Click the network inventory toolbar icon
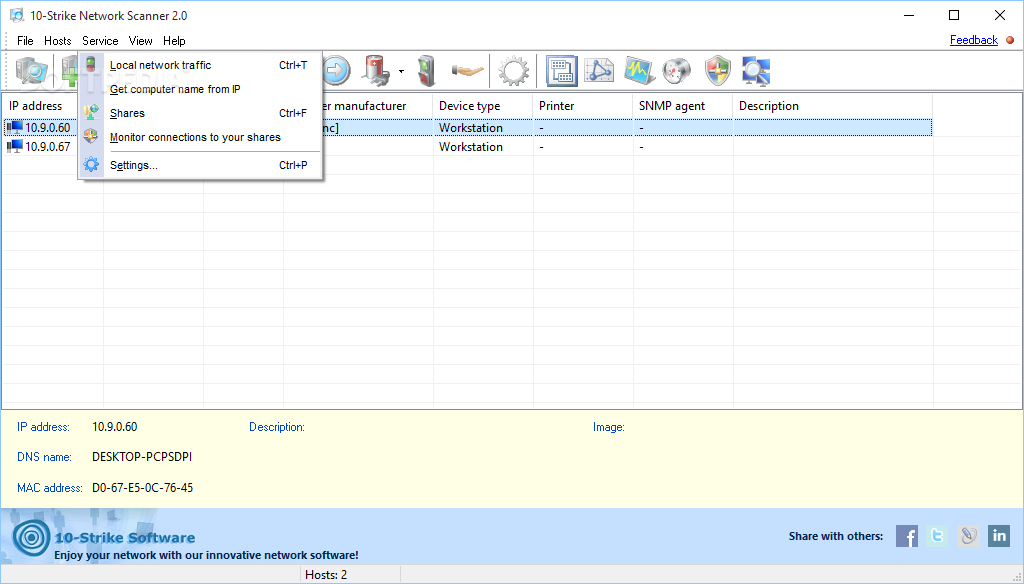The image size is (1024, 584). [561, 71]
